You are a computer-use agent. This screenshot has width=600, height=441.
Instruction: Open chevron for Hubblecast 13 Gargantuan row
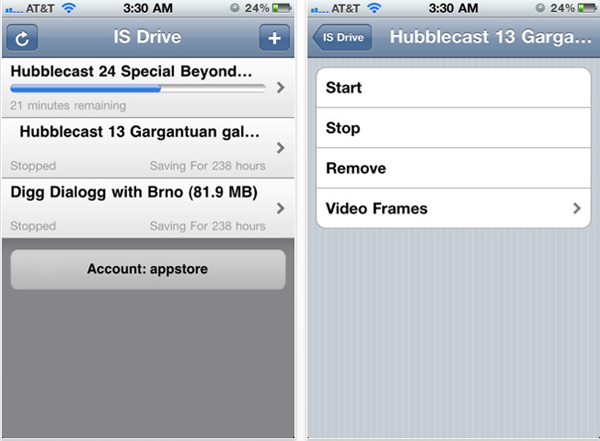280,148
